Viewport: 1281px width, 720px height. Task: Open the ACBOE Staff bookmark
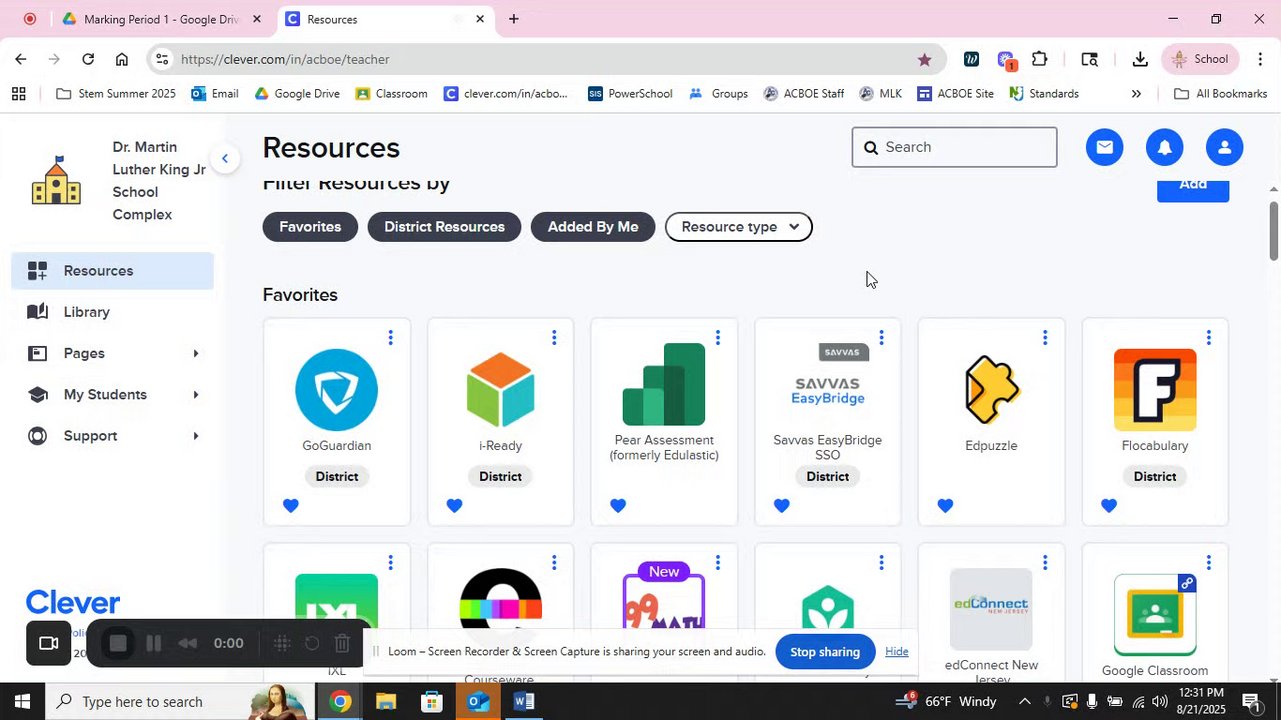(804, 94)
